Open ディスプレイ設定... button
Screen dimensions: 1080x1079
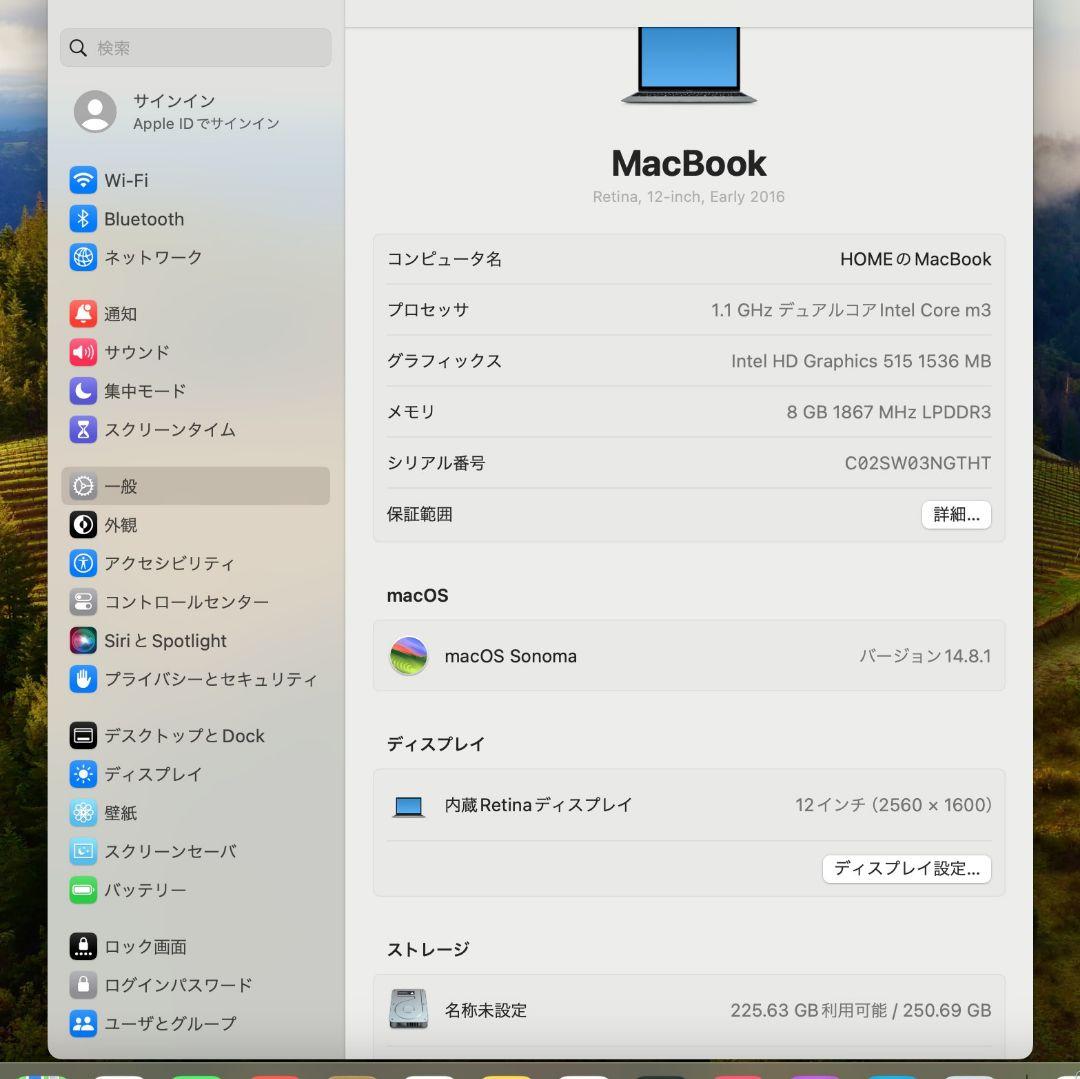906,869
